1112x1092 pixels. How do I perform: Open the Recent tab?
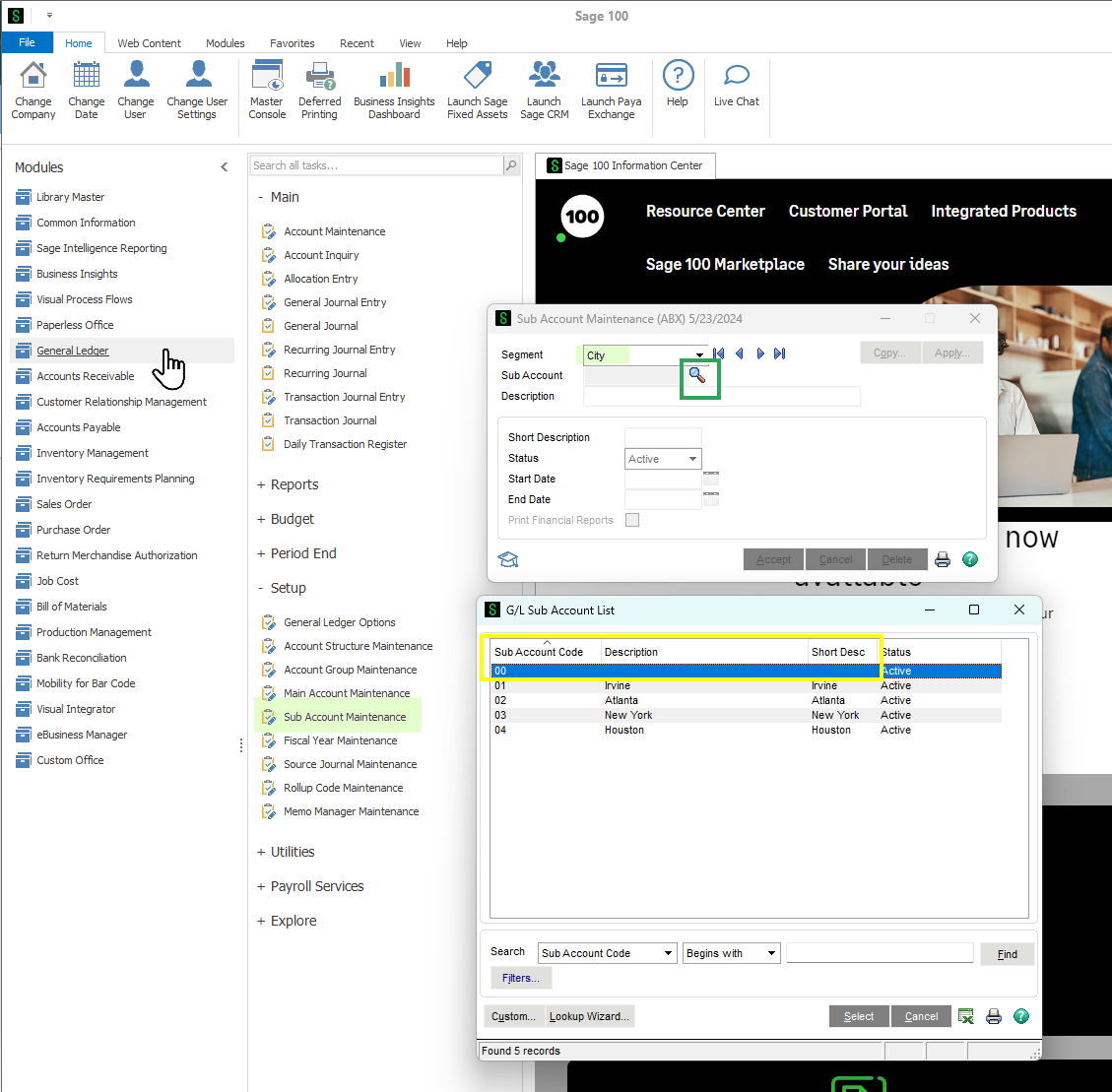(x=357, y=43)
